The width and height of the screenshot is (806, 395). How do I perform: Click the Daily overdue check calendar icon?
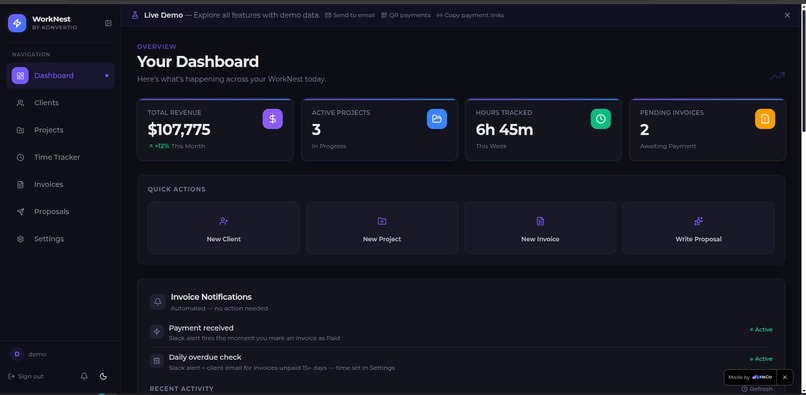157,361
